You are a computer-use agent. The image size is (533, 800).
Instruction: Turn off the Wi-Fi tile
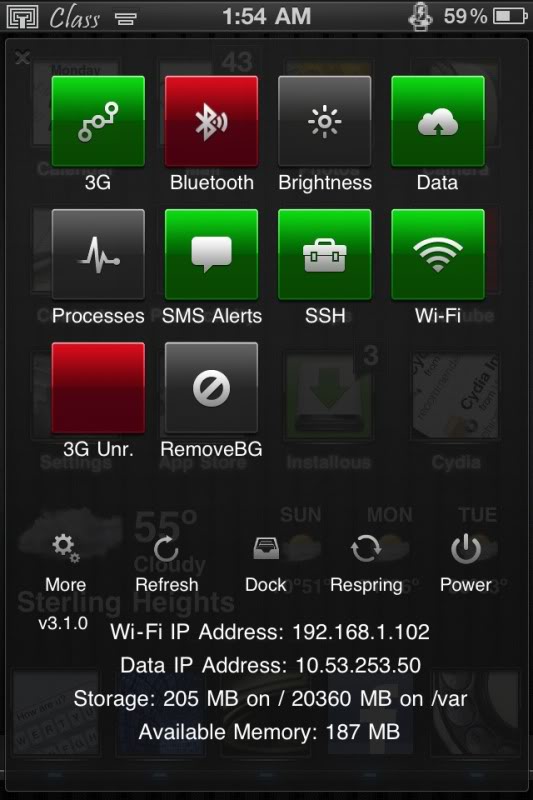tap(438, 255)
